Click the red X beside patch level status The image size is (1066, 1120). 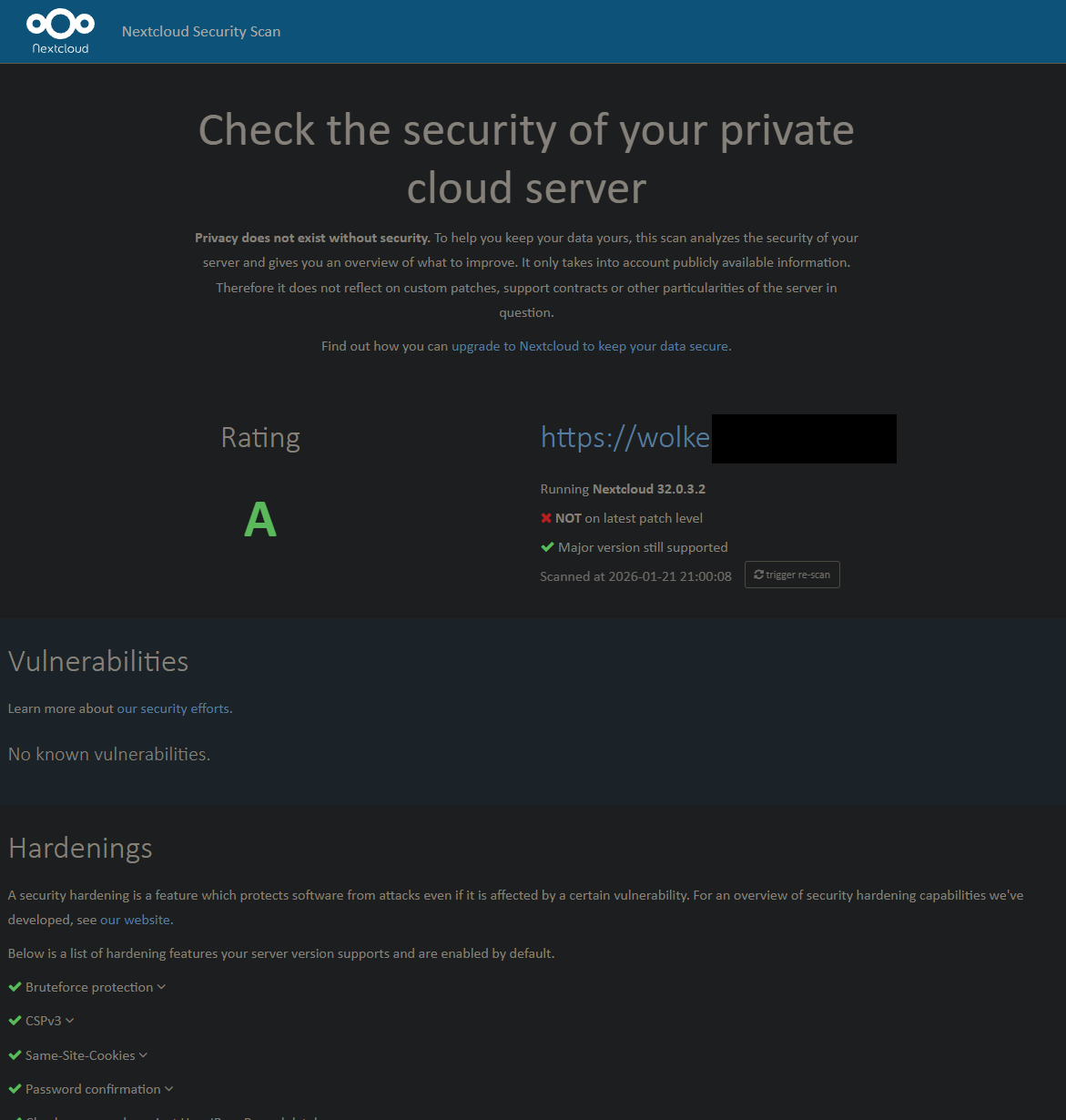[x=546, y=518]
